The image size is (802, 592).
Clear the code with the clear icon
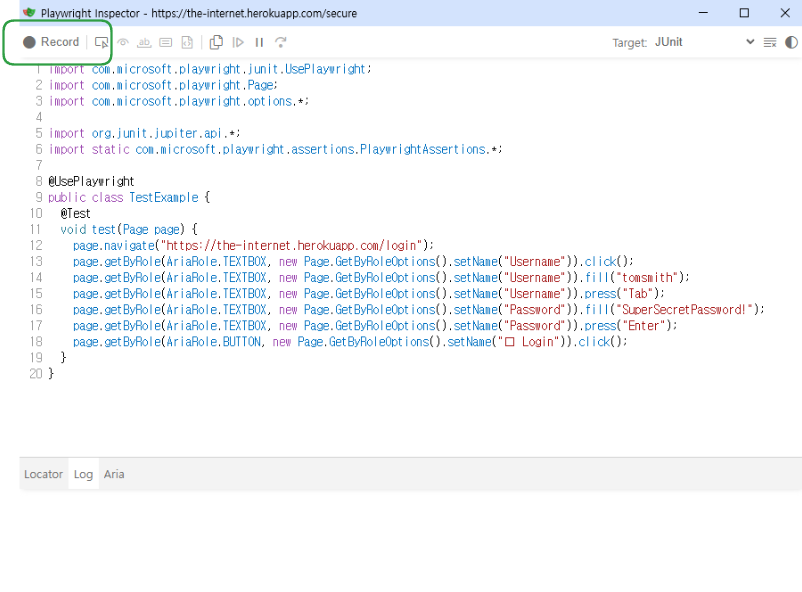[x=770, y=42]
